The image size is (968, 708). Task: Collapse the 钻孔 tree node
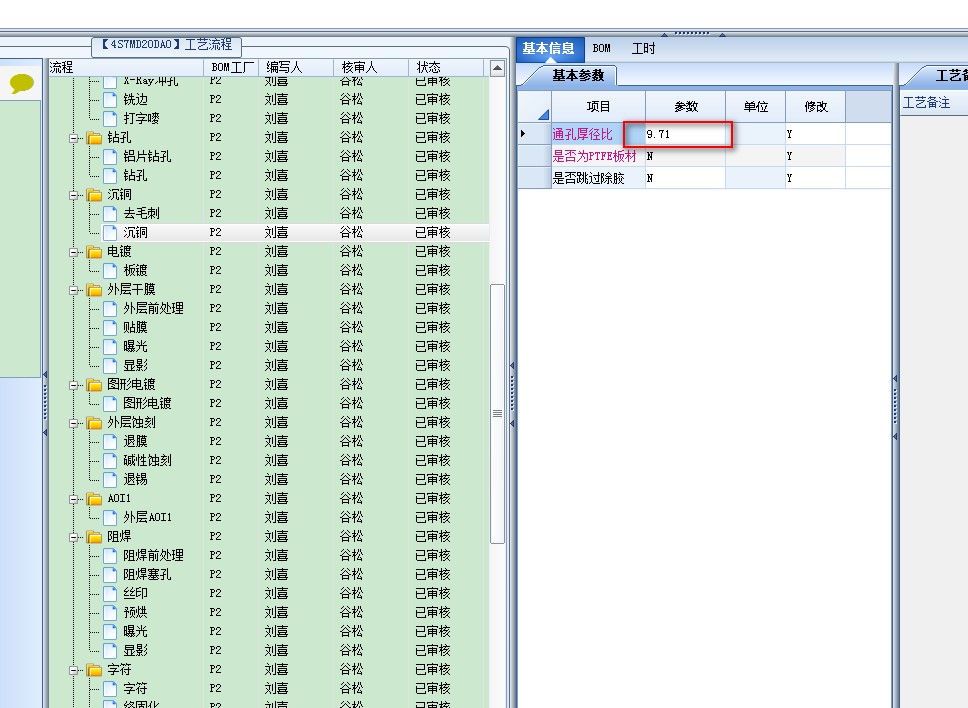73,138
